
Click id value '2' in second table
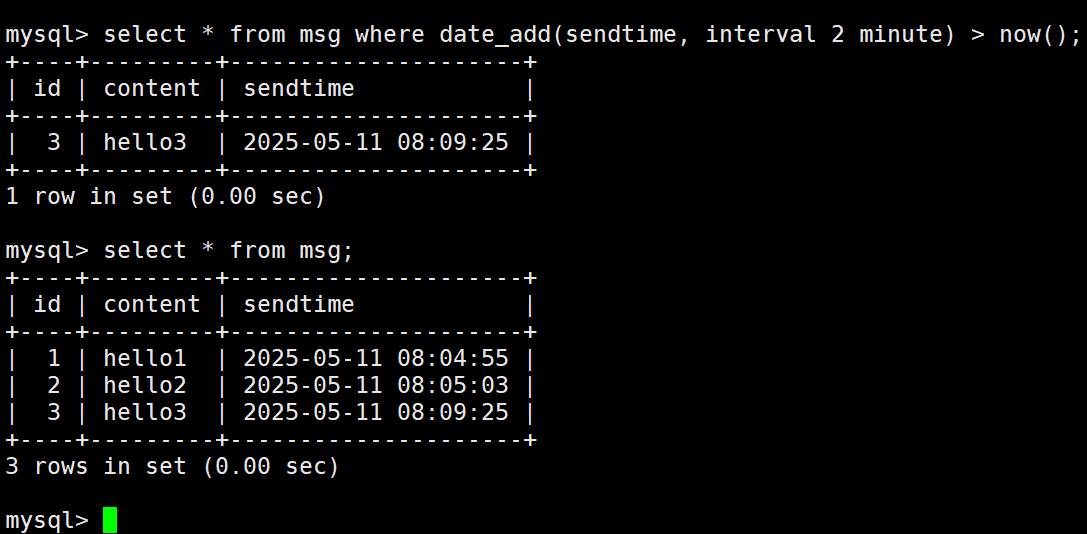pyautogui.click(x=54, y=385)
